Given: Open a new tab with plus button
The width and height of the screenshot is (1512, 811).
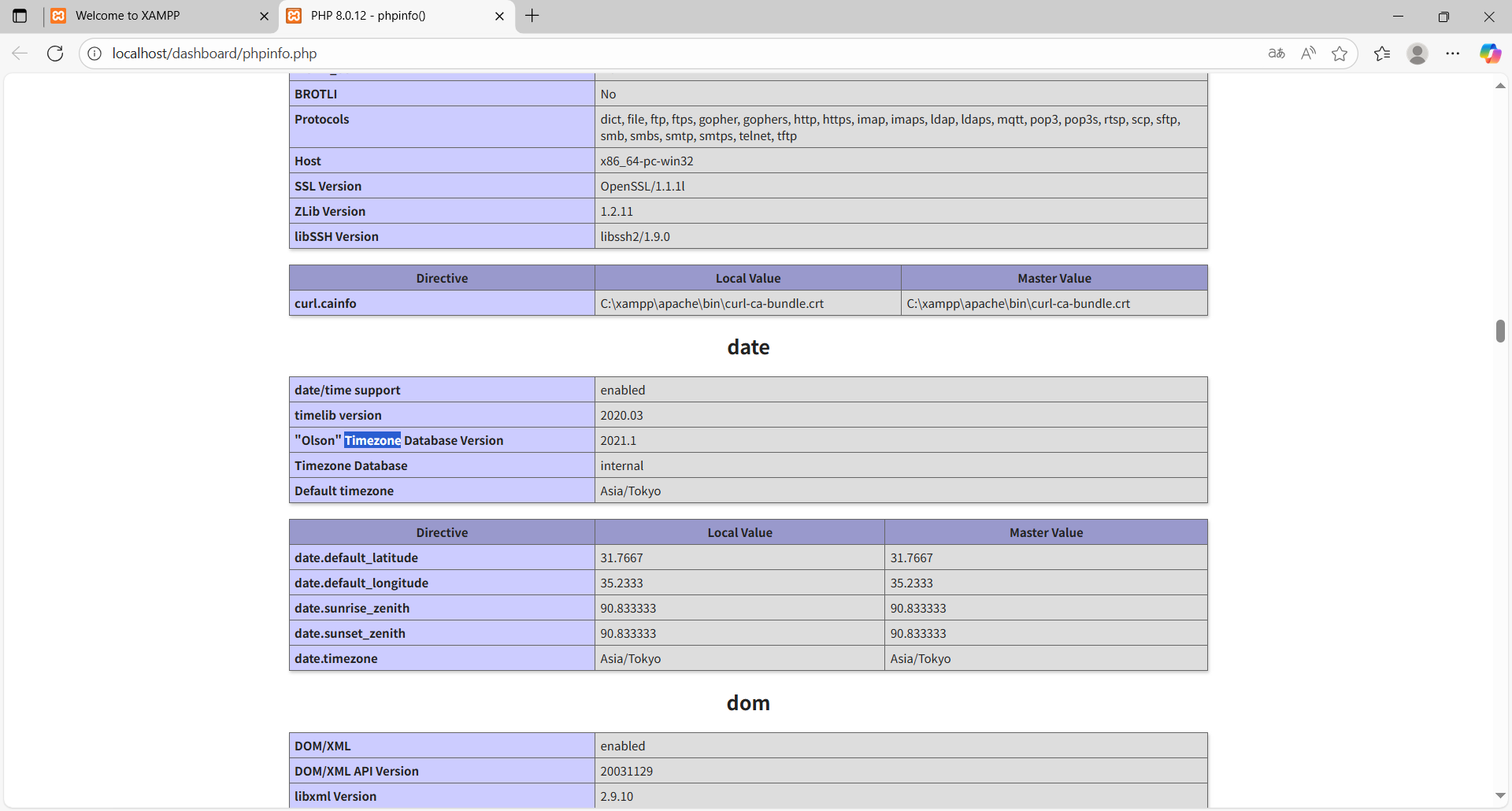Looking at the screenshot, I should pyautogui.click(x=532, y=16).
